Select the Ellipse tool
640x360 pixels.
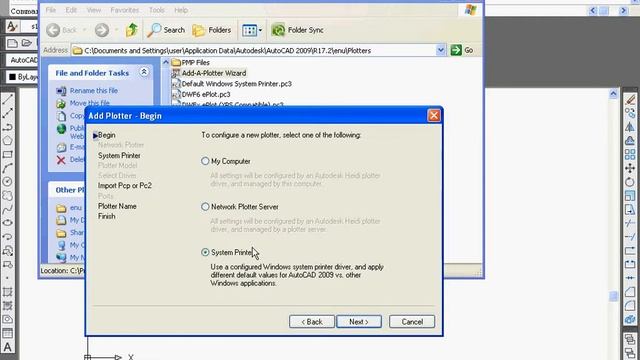(x=7, y=223)
